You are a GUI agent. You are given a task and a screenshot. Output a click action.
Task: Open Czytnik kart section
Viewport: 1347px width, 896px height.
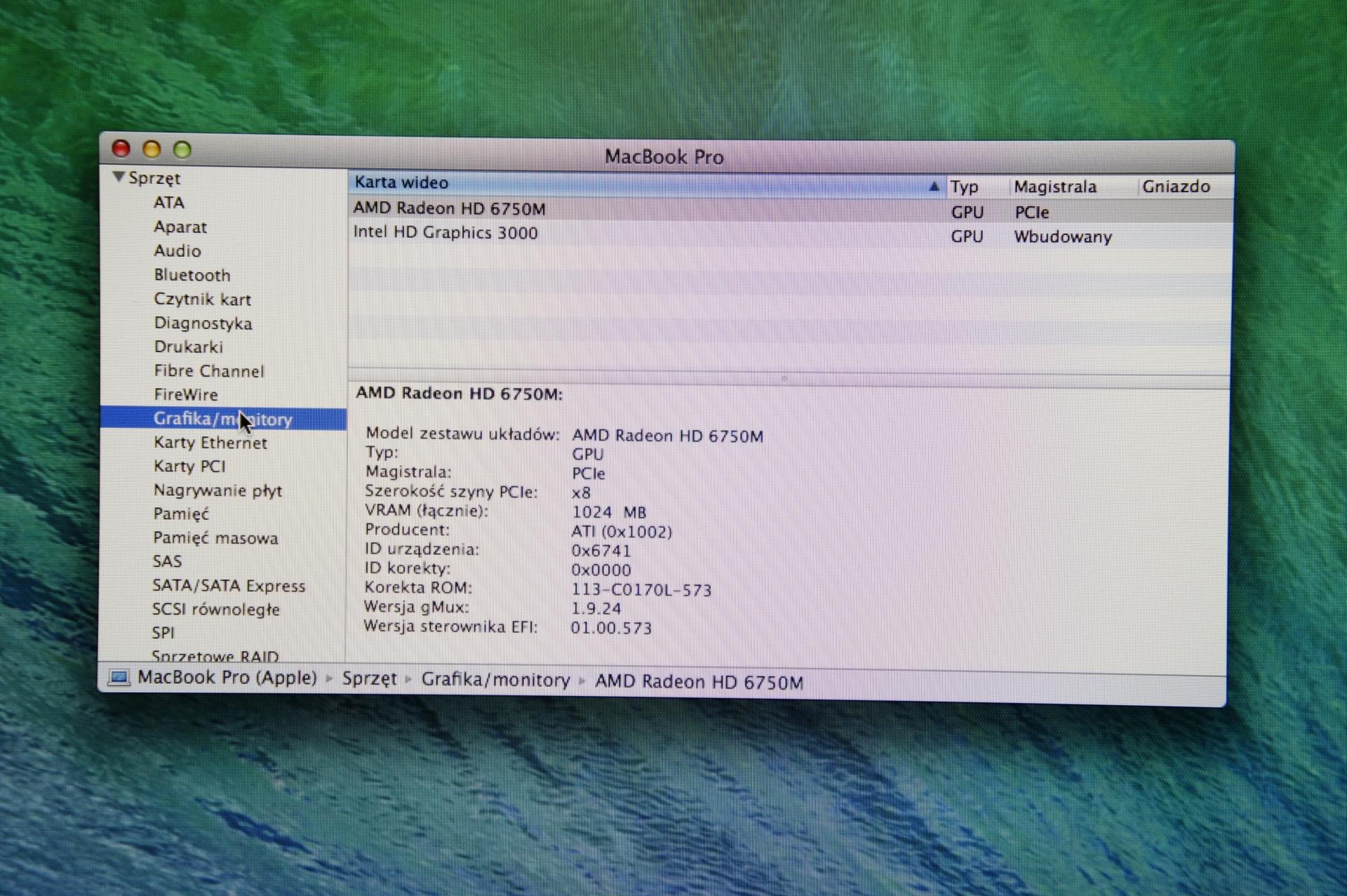[202, 300]
